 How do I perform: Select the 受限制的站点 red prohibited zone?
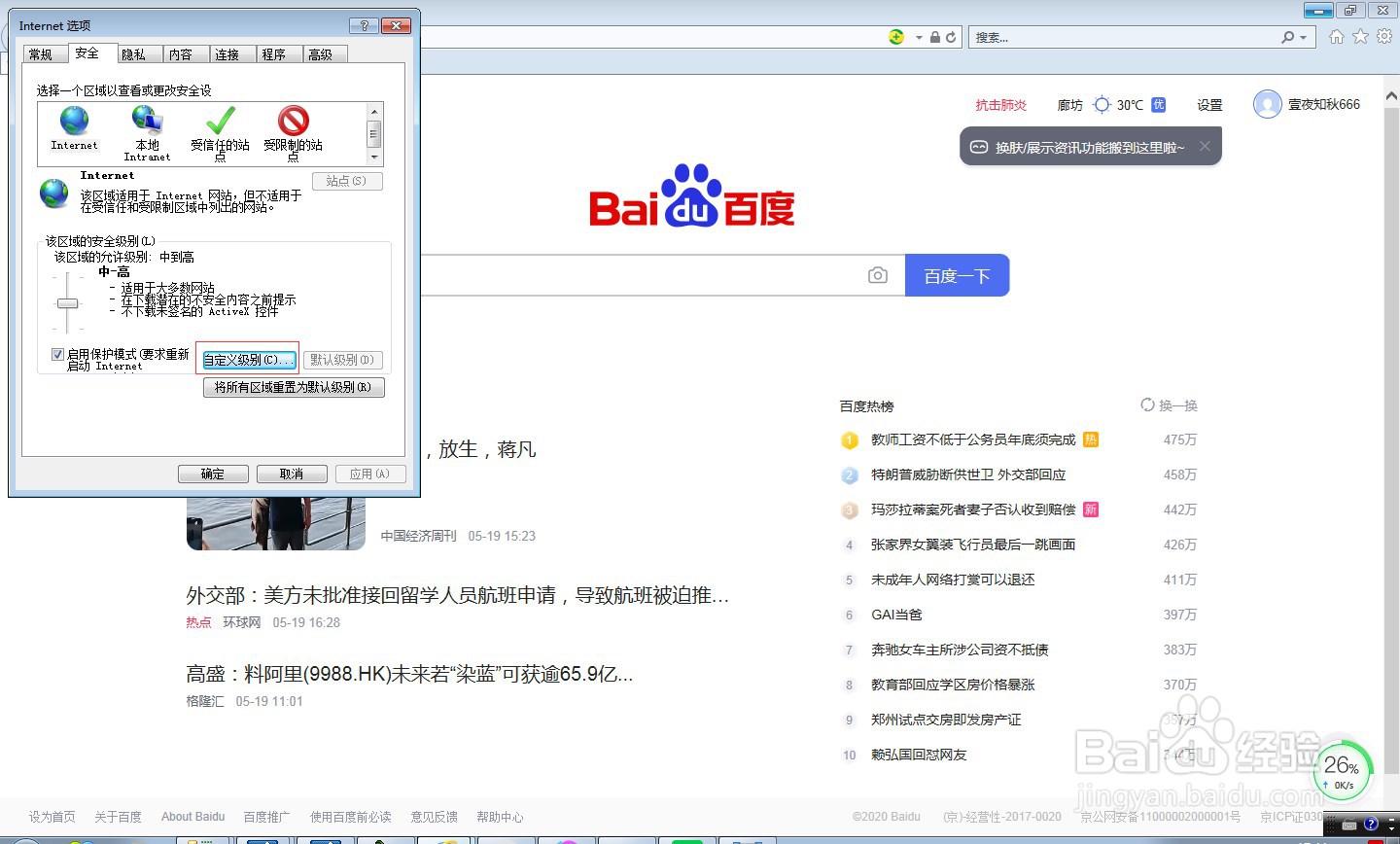[293, 121]
